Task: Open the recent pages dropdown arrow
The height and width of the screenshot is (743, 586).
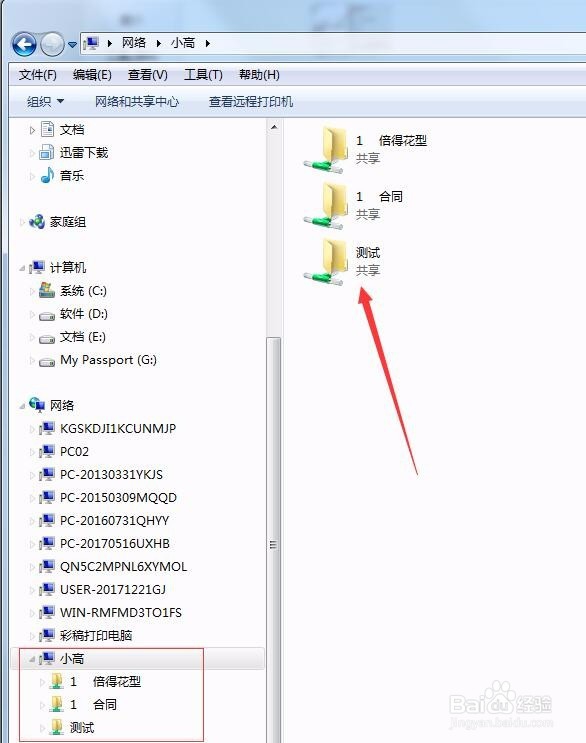Action: 72,45
